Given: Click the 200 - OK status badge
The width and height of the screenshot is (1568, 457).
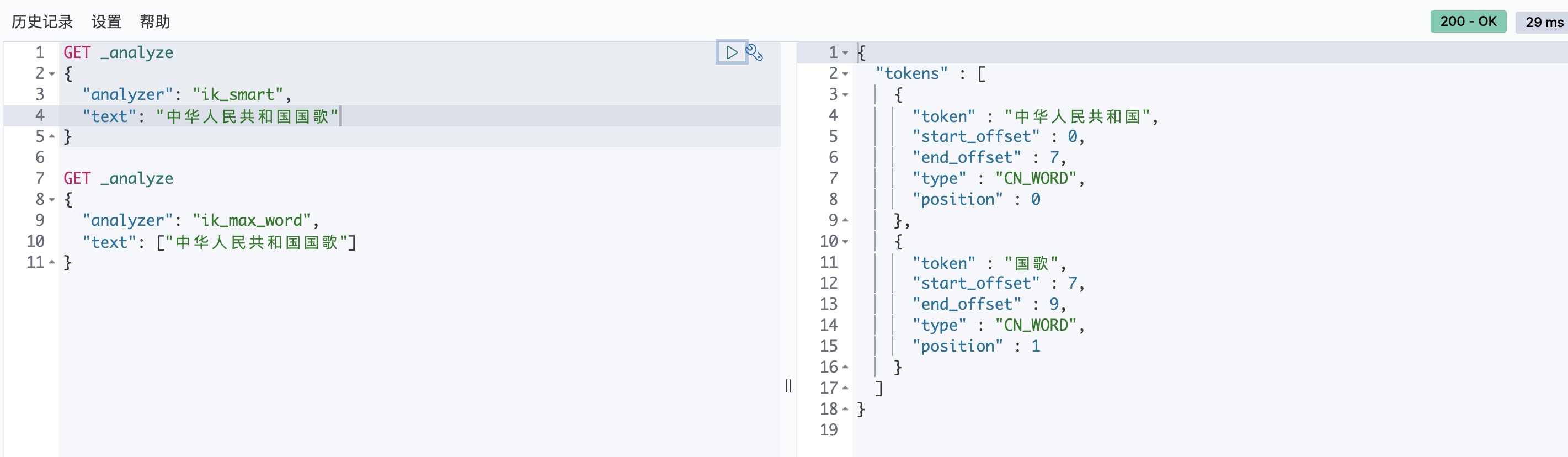Looking at the screenshot, I should (1468, 22).
